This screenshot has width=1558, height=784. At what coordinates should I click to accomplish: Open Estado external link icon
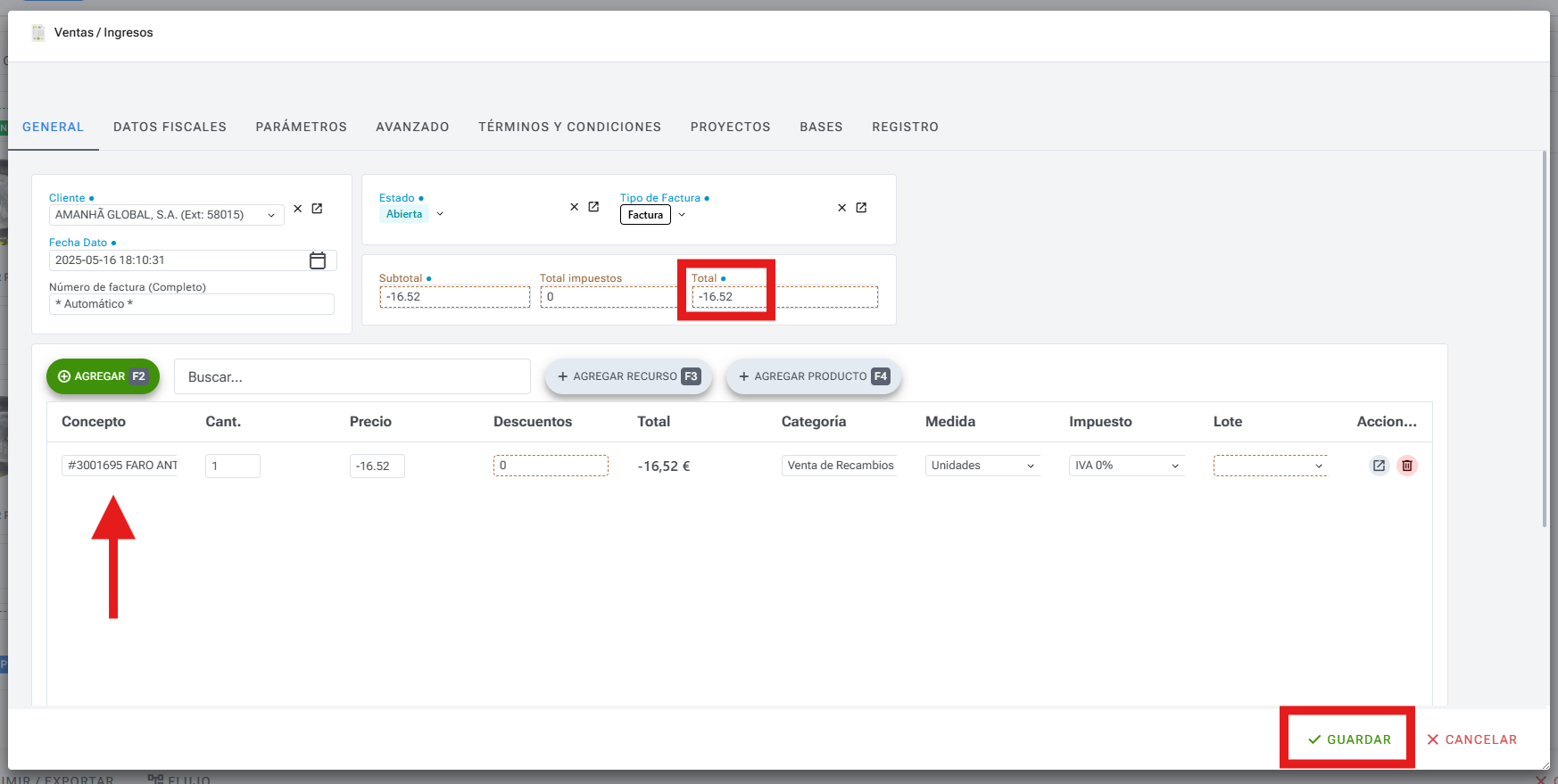(593, 207)
